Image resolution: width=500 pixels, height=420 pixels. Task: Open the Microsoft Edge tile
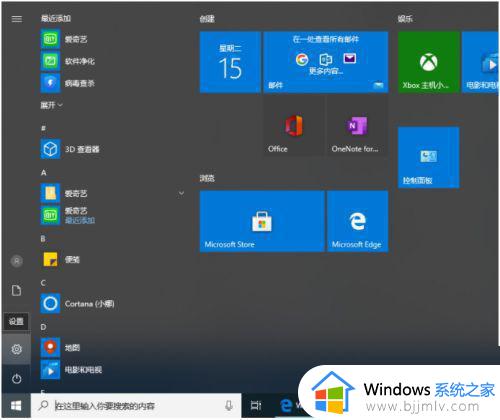pyautogui.click(x=357, y=221)
